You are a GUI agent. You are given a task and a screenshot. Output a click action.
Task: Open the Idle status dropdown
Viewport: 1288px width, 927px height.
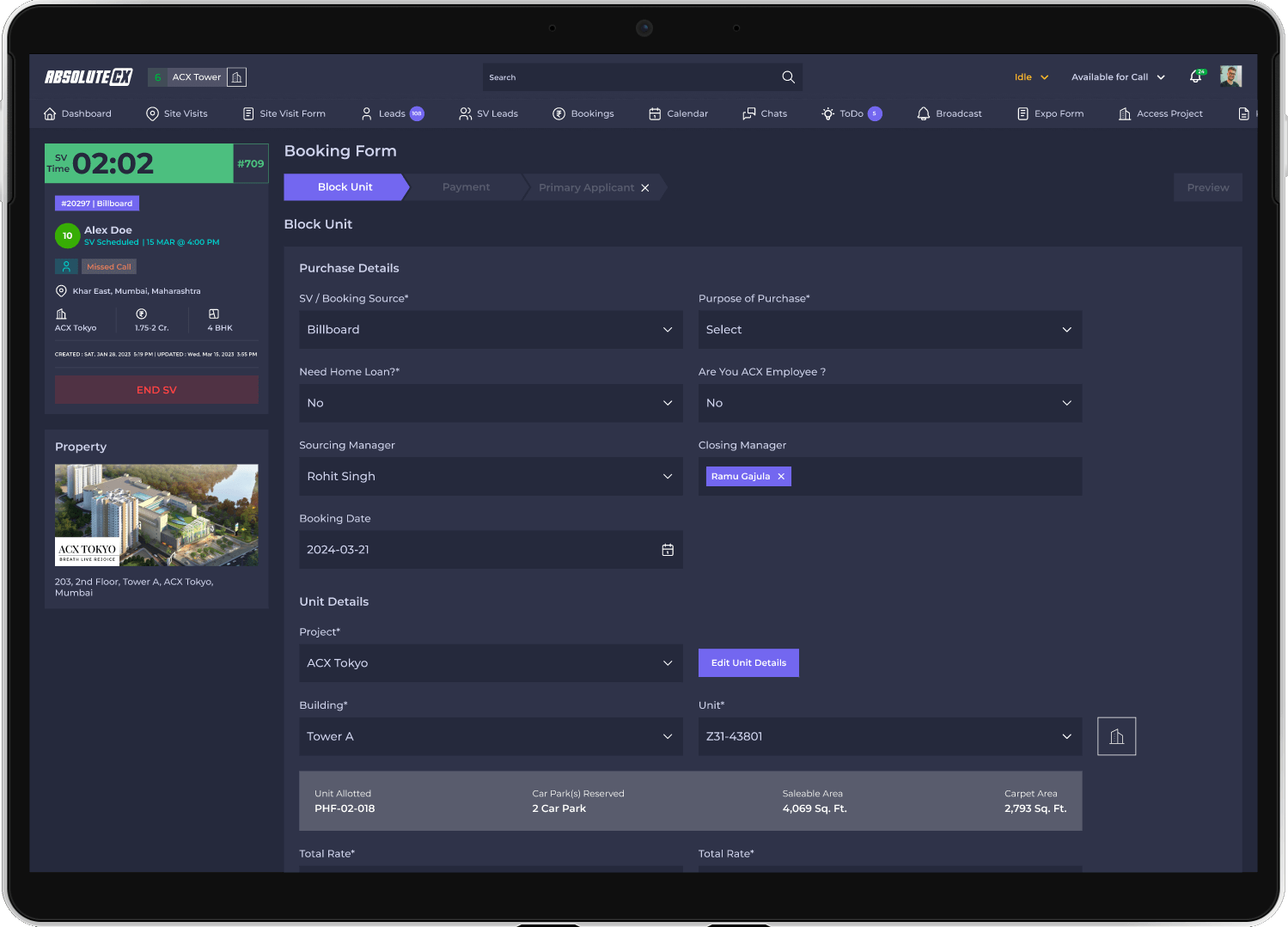click(1031, 77)
